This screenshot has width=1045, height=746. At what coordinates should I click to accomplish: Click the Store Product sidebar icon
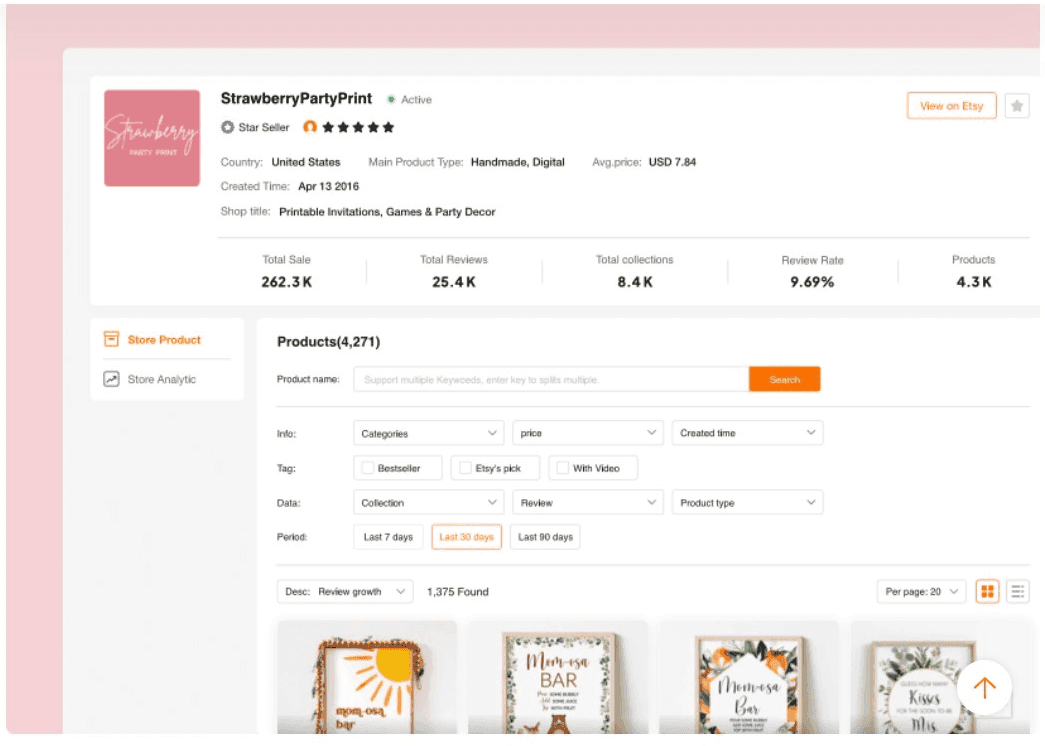coord(111,339)
